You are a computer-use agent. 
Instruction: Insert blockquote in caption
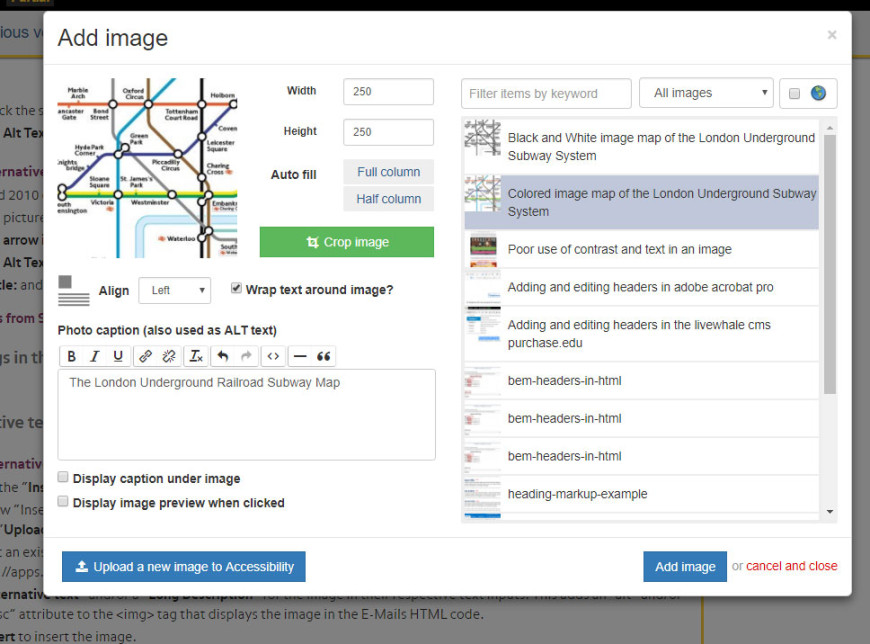coord(323,356)
